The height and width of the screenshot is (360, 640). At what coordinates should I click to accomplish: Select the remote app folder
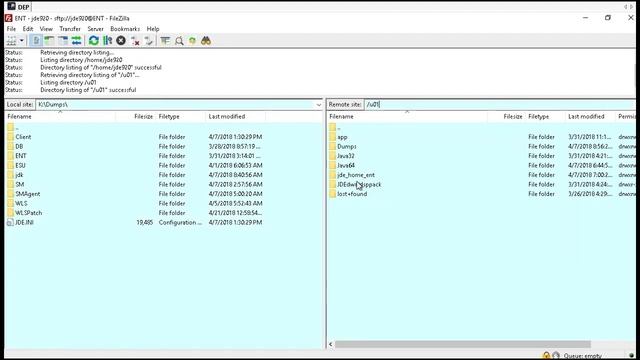tap(342, 137)
